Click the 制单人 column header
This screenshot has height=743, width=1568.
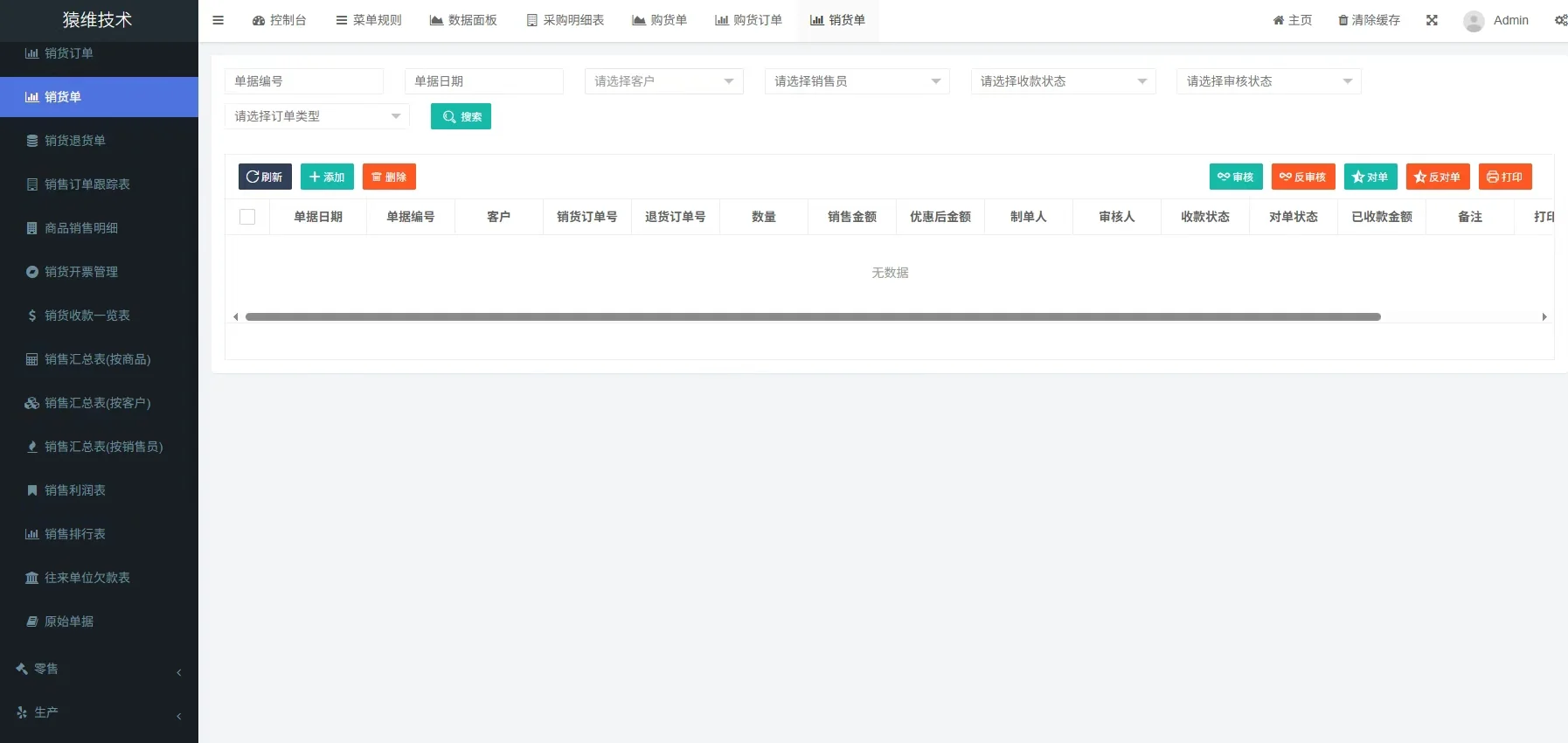(x=1029, y=217)
